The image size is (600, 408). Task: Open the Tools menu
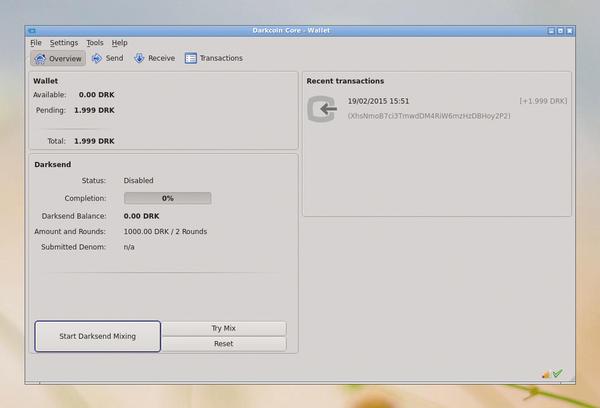[95, 43]
